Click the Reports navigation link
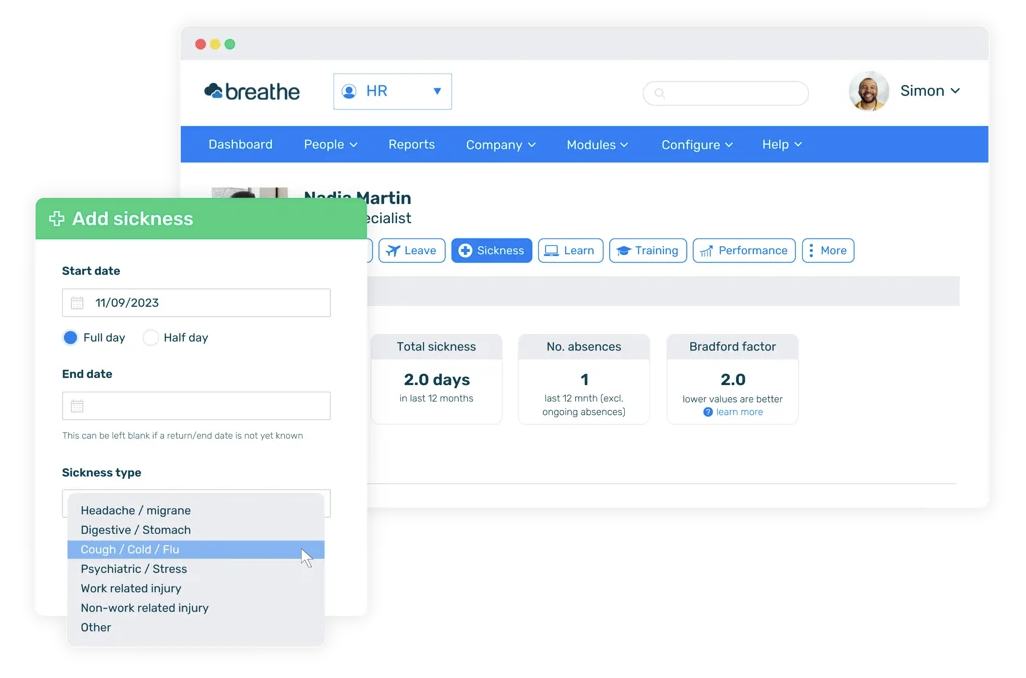 [x=411, y=144]
